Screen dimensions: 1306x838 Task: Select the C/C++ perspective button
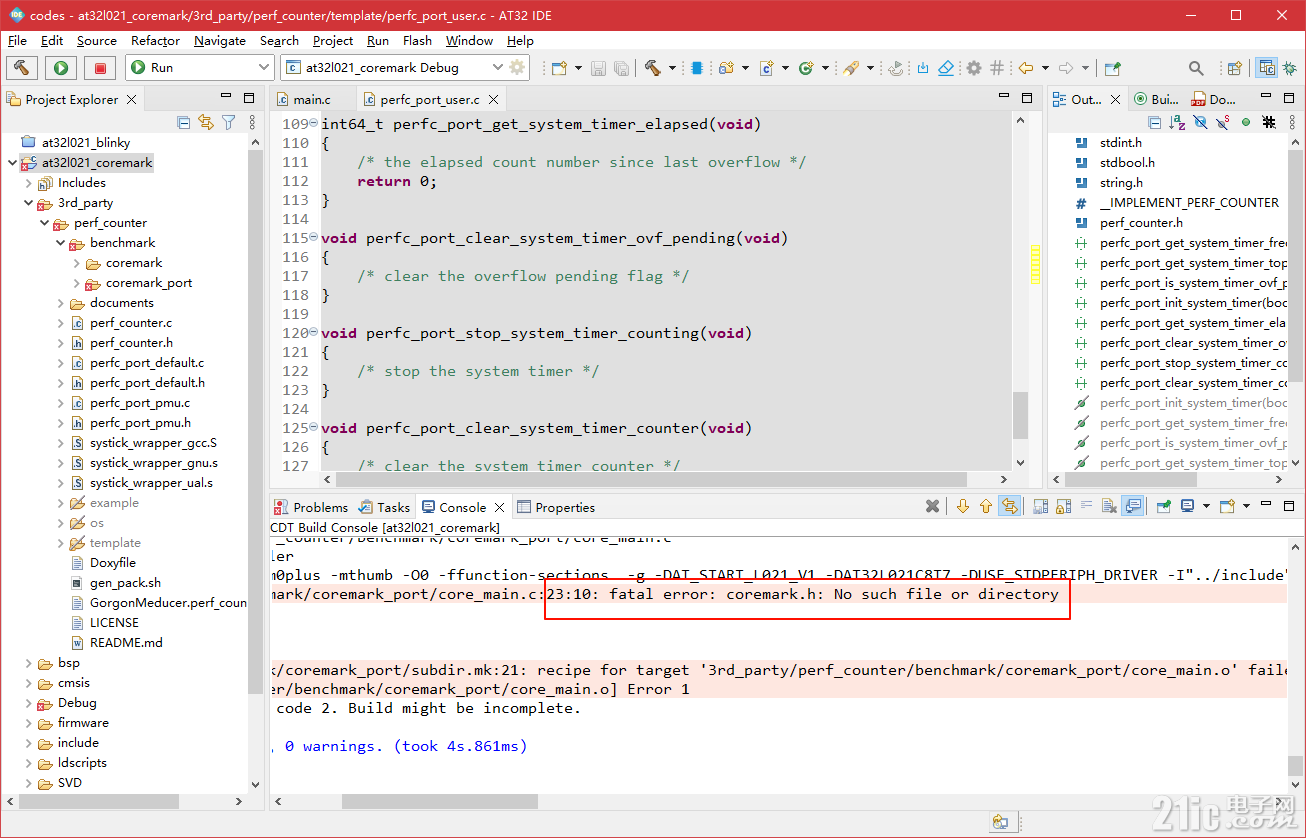(x=1267, y=68)
